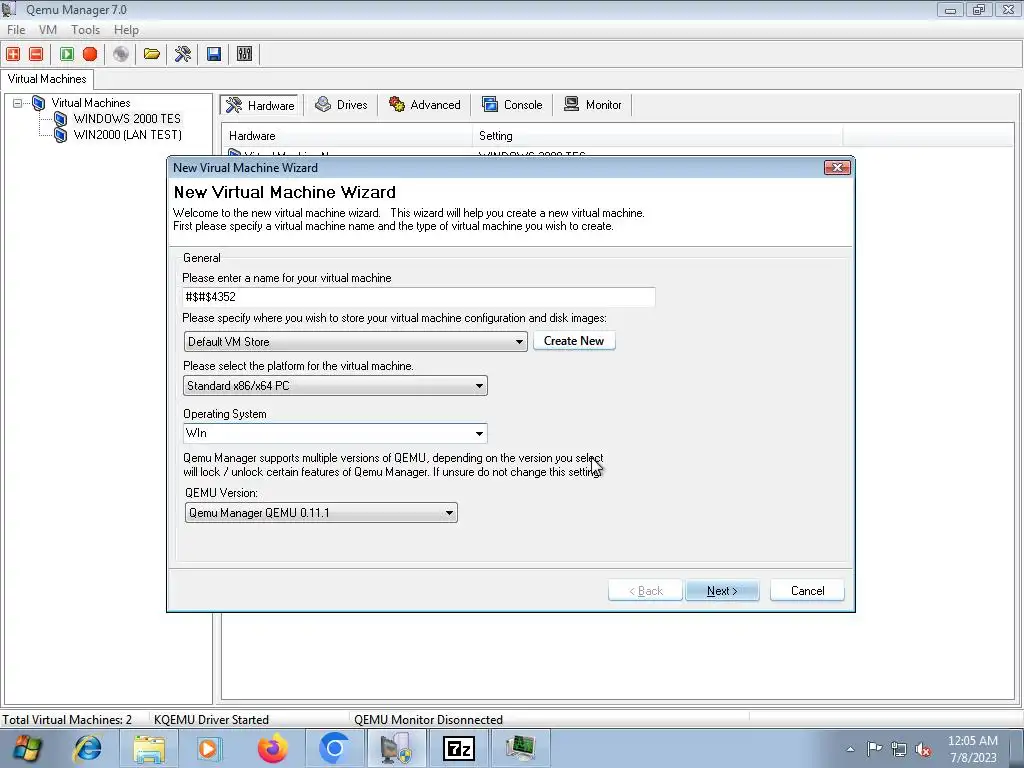Click the blue floppy save icon

[214, 54]
